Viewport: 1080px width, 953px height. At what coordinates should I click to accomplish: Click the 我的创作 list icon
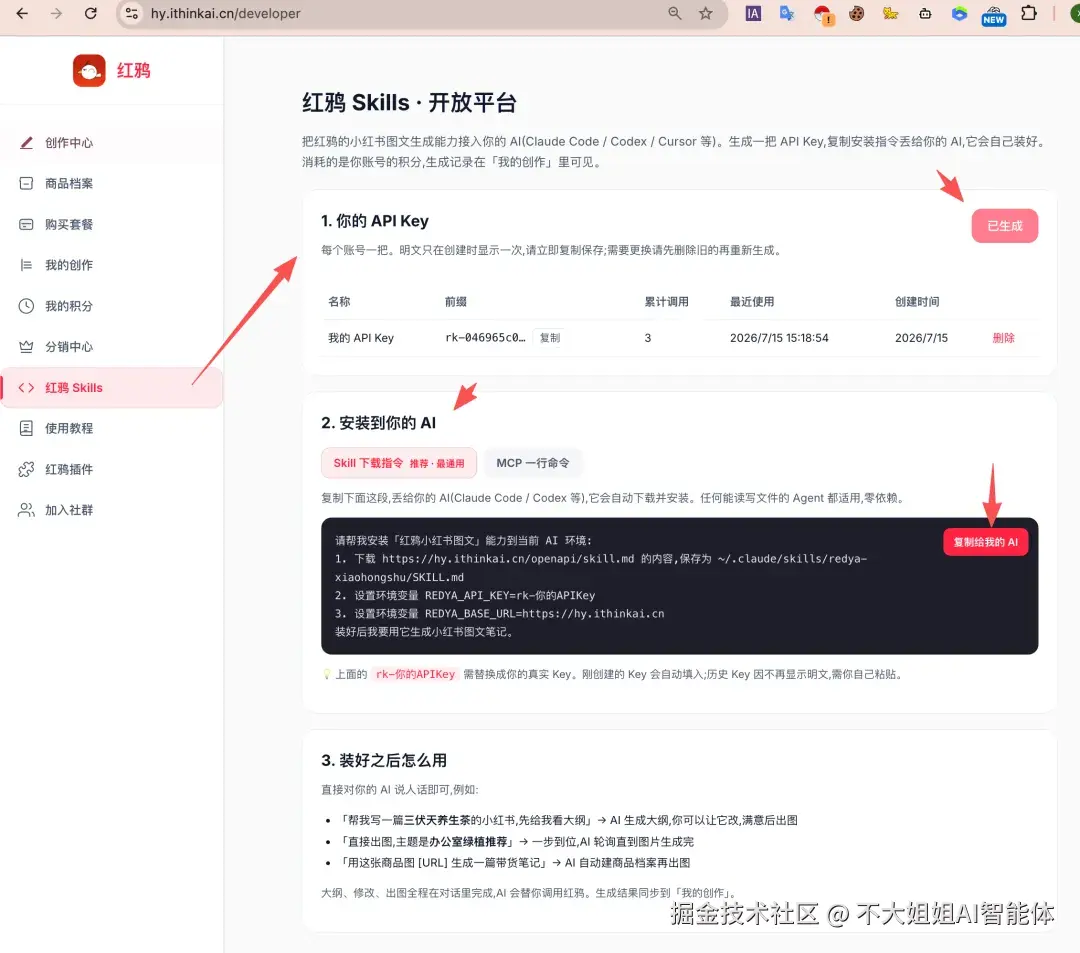click(x=26, y=265)
